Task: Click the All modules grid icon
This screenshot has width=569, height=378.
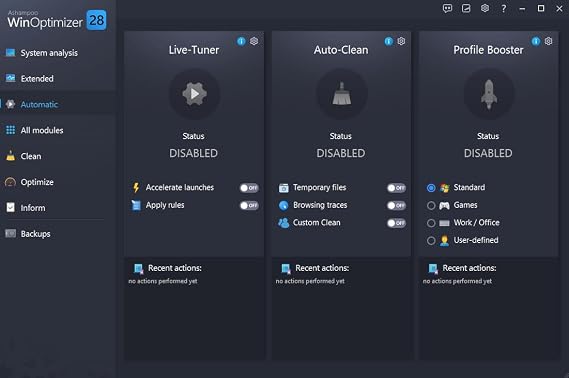Action: pyautogui.click(x=11, y=130)
